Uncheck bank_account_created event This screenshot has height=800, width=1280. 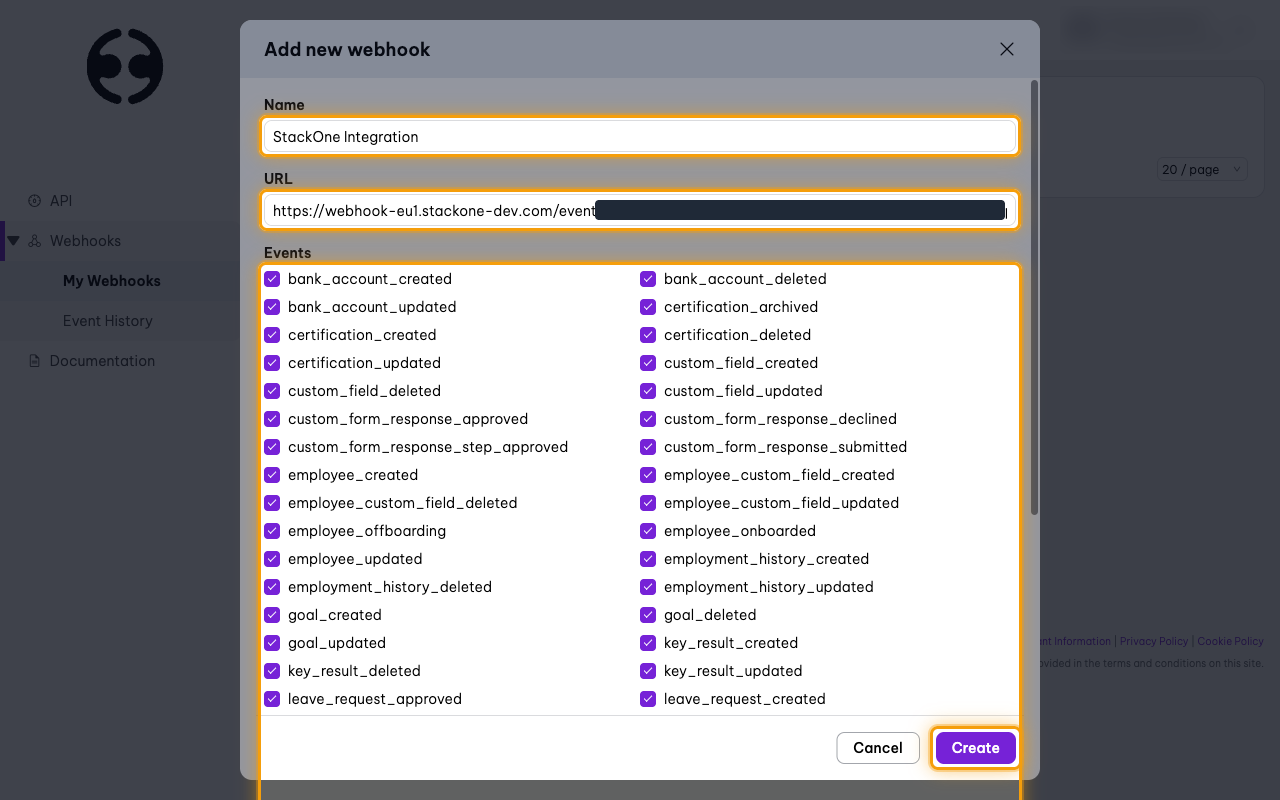pyautogui.click(x=272, y=279)
